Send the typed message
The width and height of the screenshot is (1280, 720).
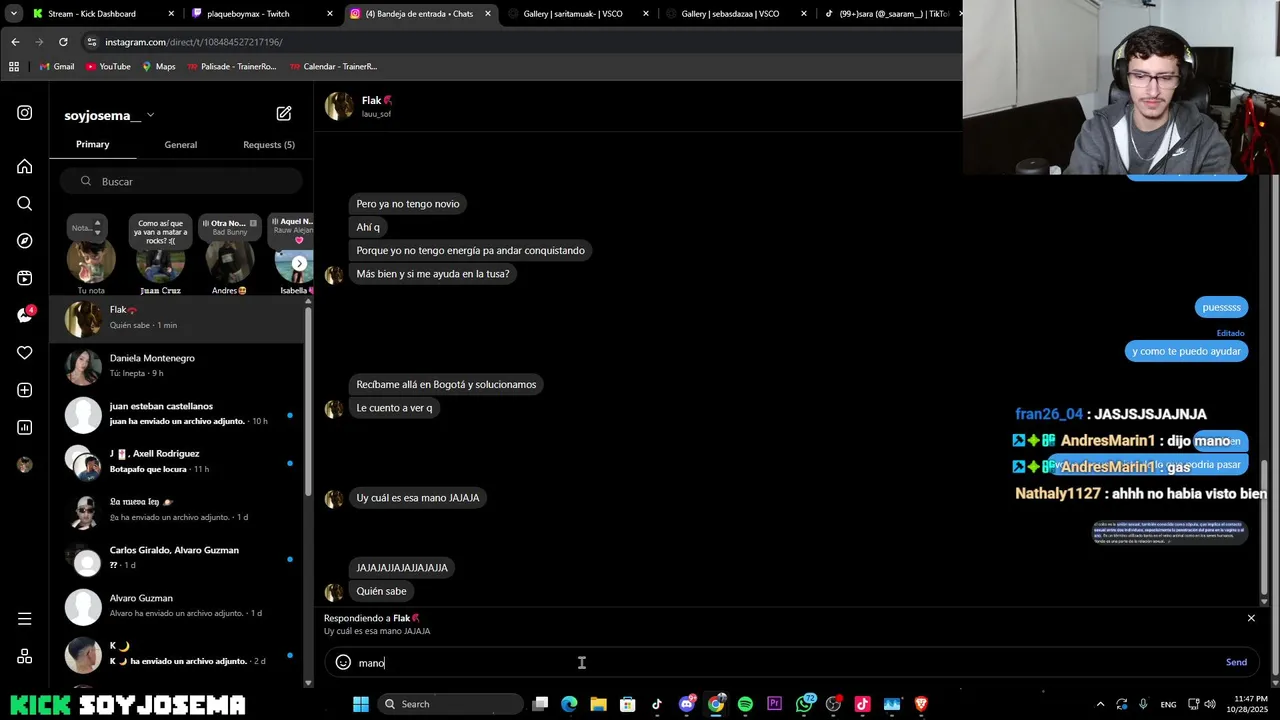[1236, 662]
